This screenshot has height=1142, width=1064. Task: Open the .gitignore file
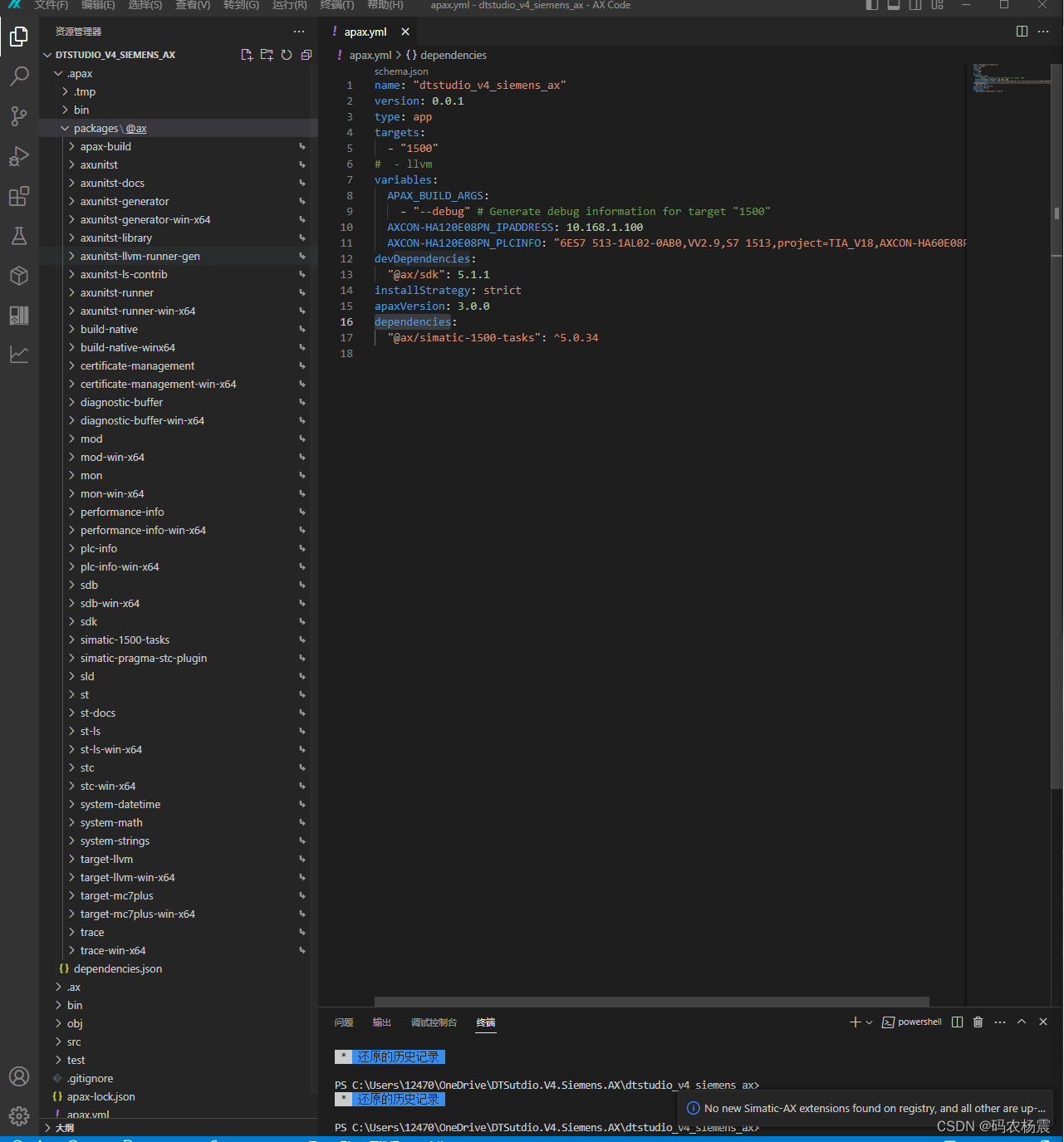pos(179,1078)
